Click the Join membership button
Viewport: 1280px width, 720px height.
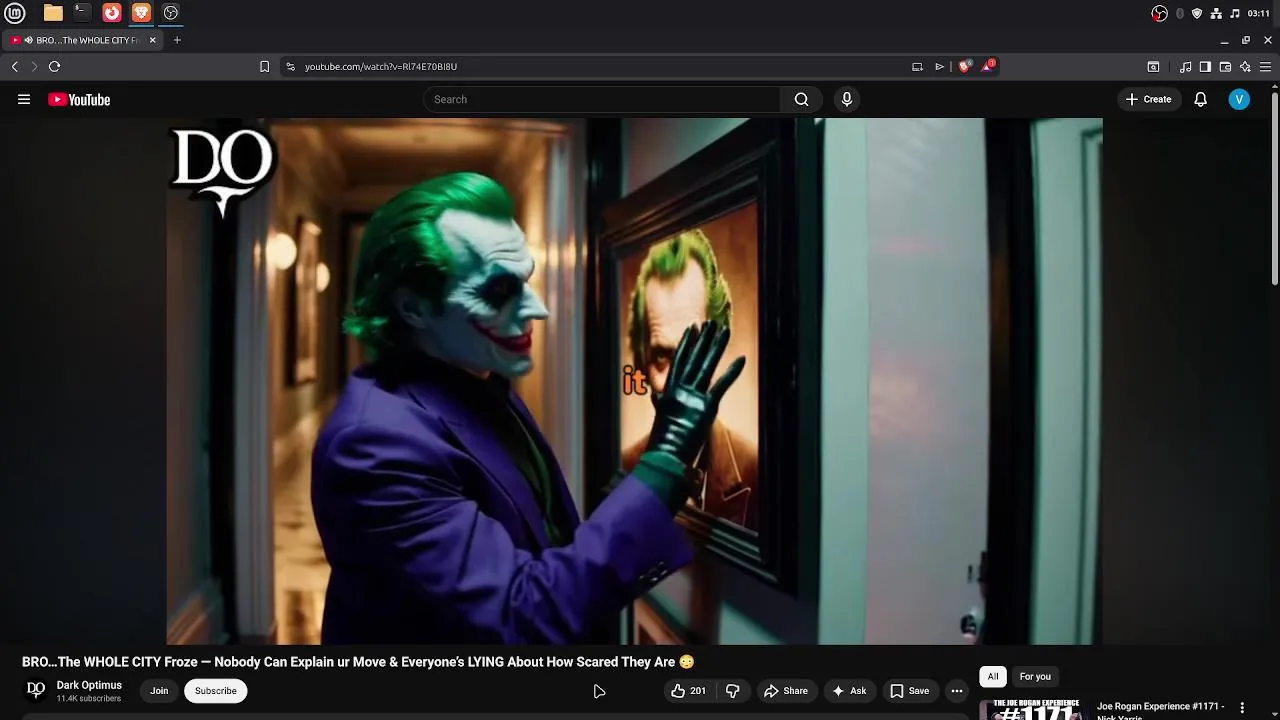159,691
